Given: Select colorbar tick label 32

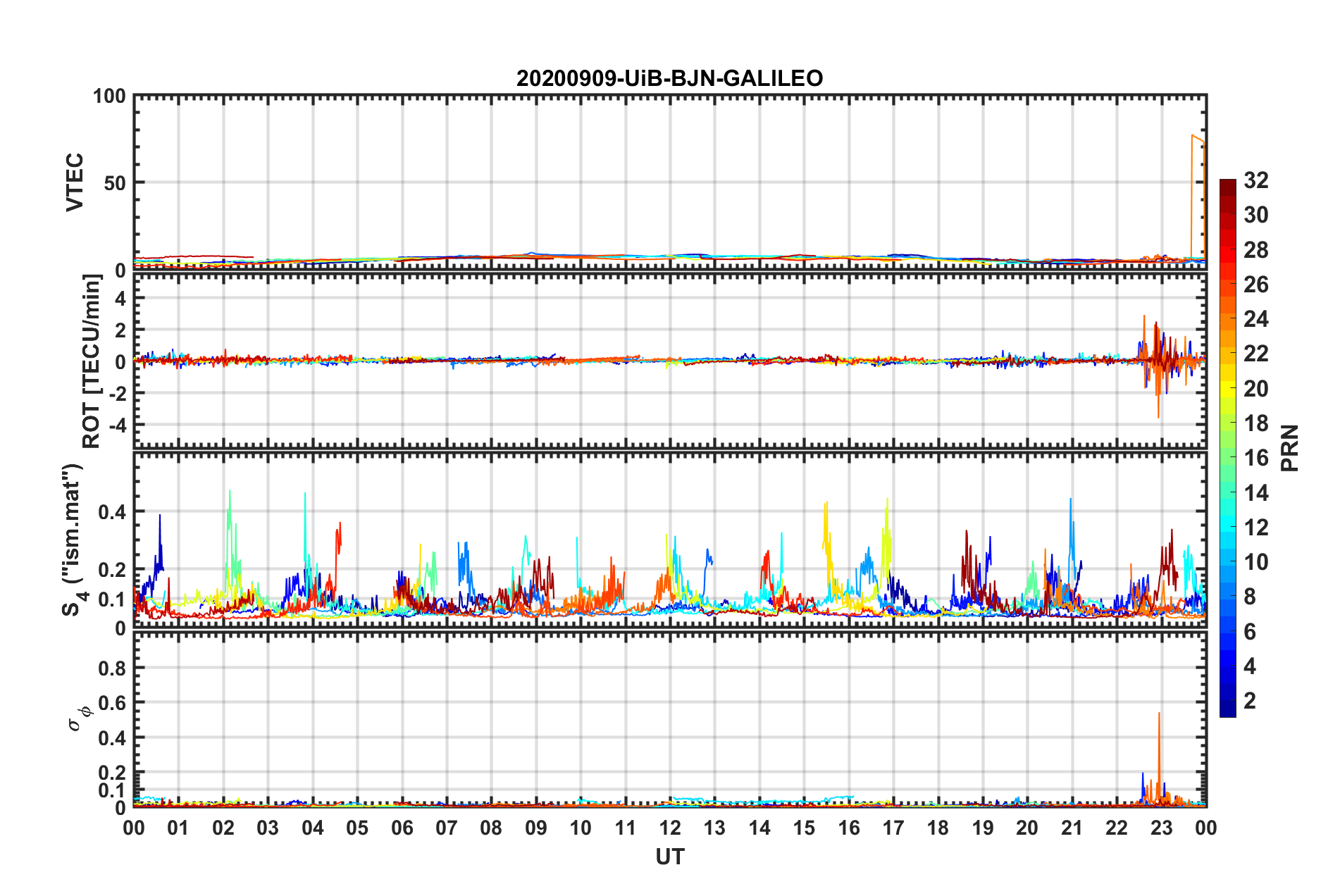Looking at the screenshot, I should click(x=1255, y=180).
